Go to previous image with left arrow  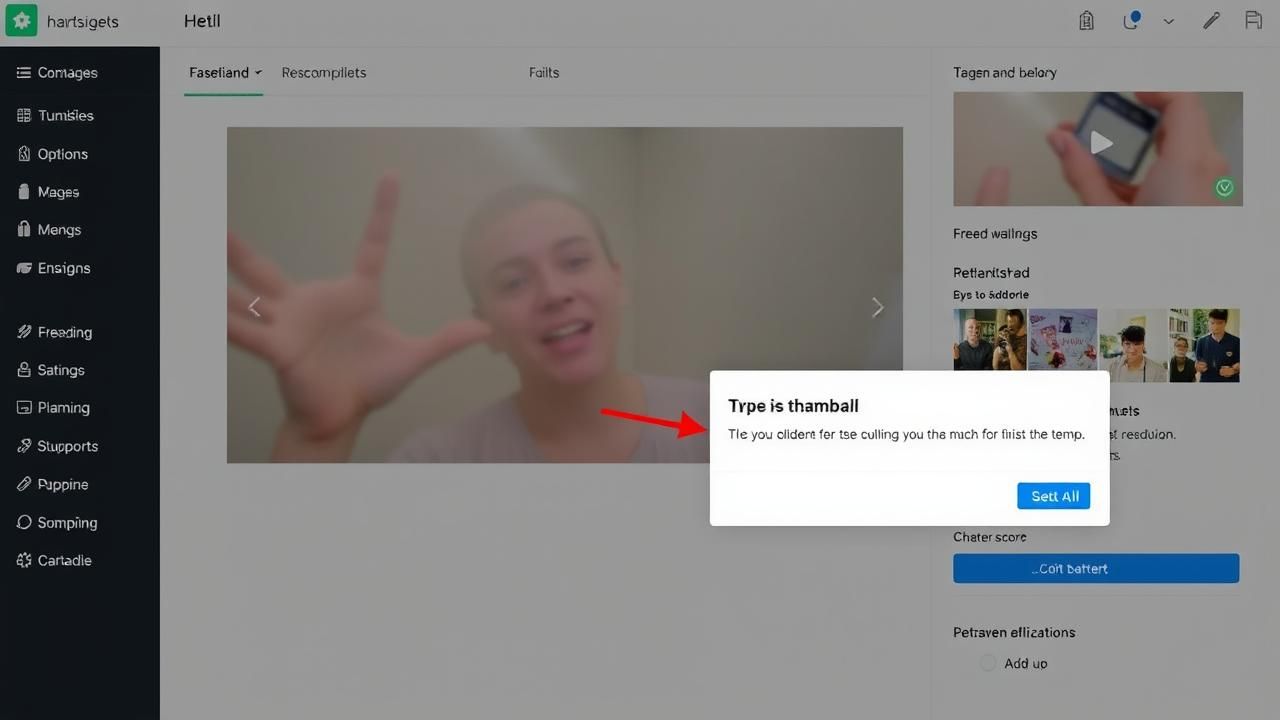[x=254, y=308]
